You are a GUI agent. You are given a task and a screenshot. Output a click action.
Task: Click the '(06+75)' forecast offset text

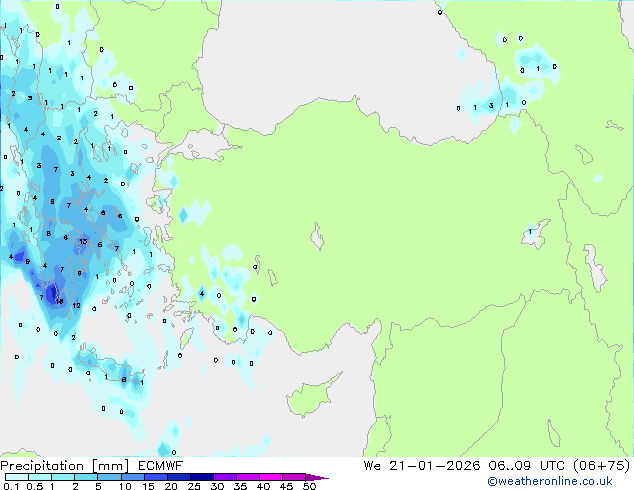tap(602, 466)
